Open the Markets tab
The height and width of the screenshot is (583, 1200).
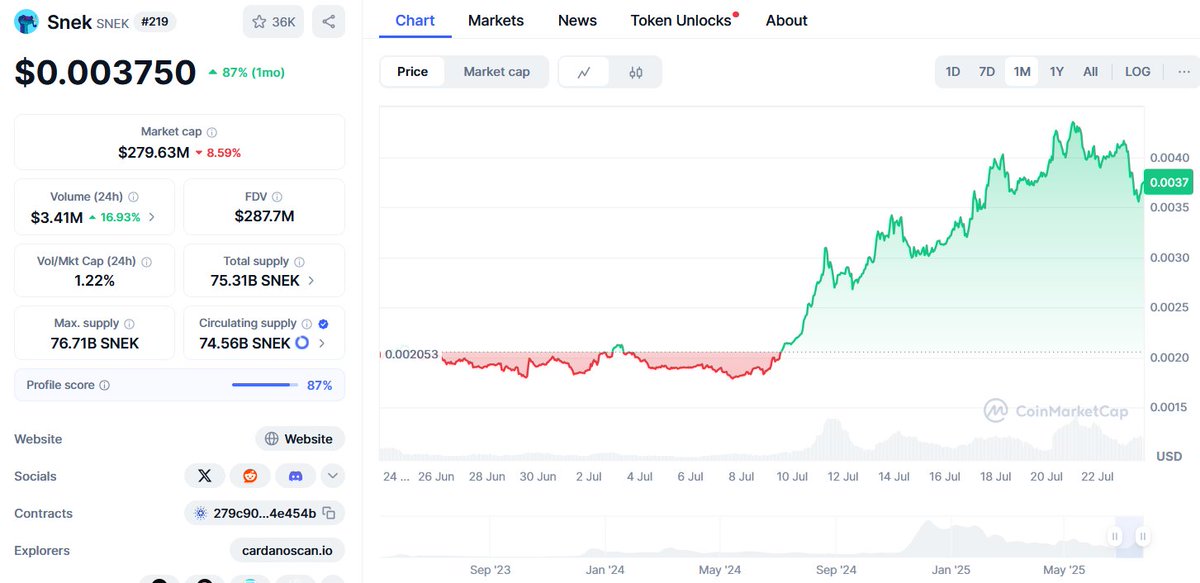coord(496,20)
